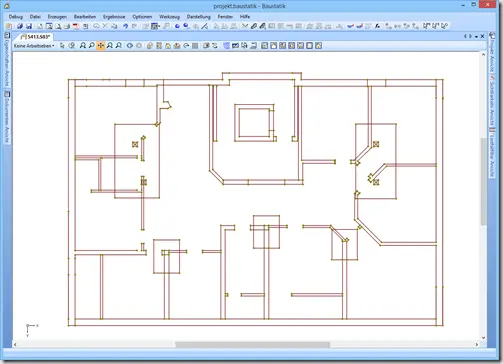The image size is (503, 364).
Task: Switch to the 5413.S03 document tab
Action: (36, 37)
